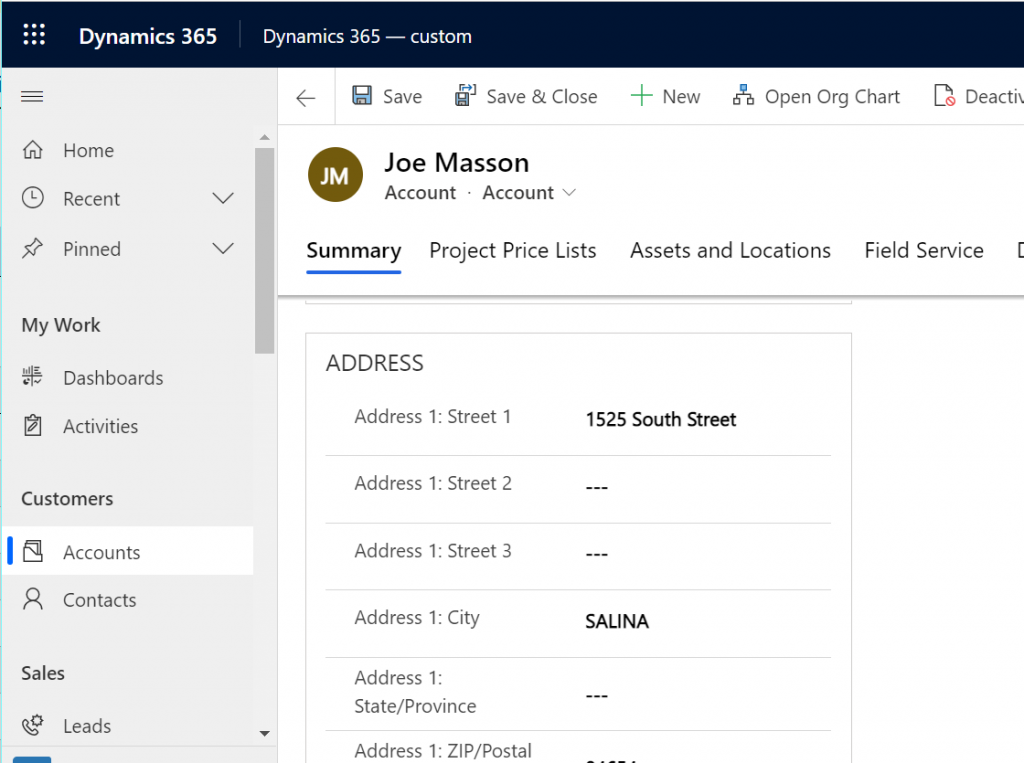The width and height of the screenshot is (1024, 763).
Task: Click the Customers group heading
Action: (x=67, y=498)
